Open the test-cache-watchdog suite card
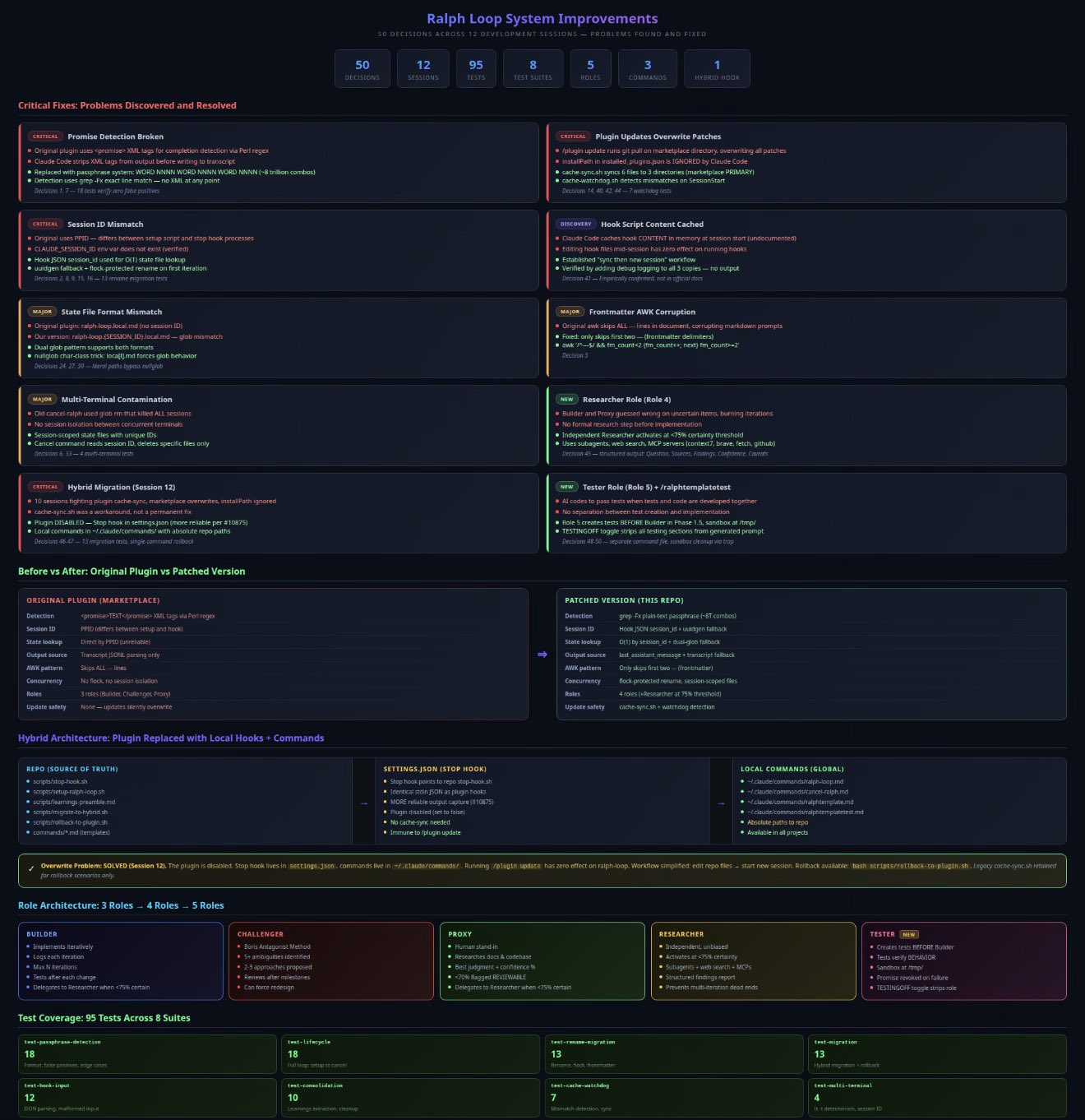This screenshot has width=1085, height=1120. 674,1097
